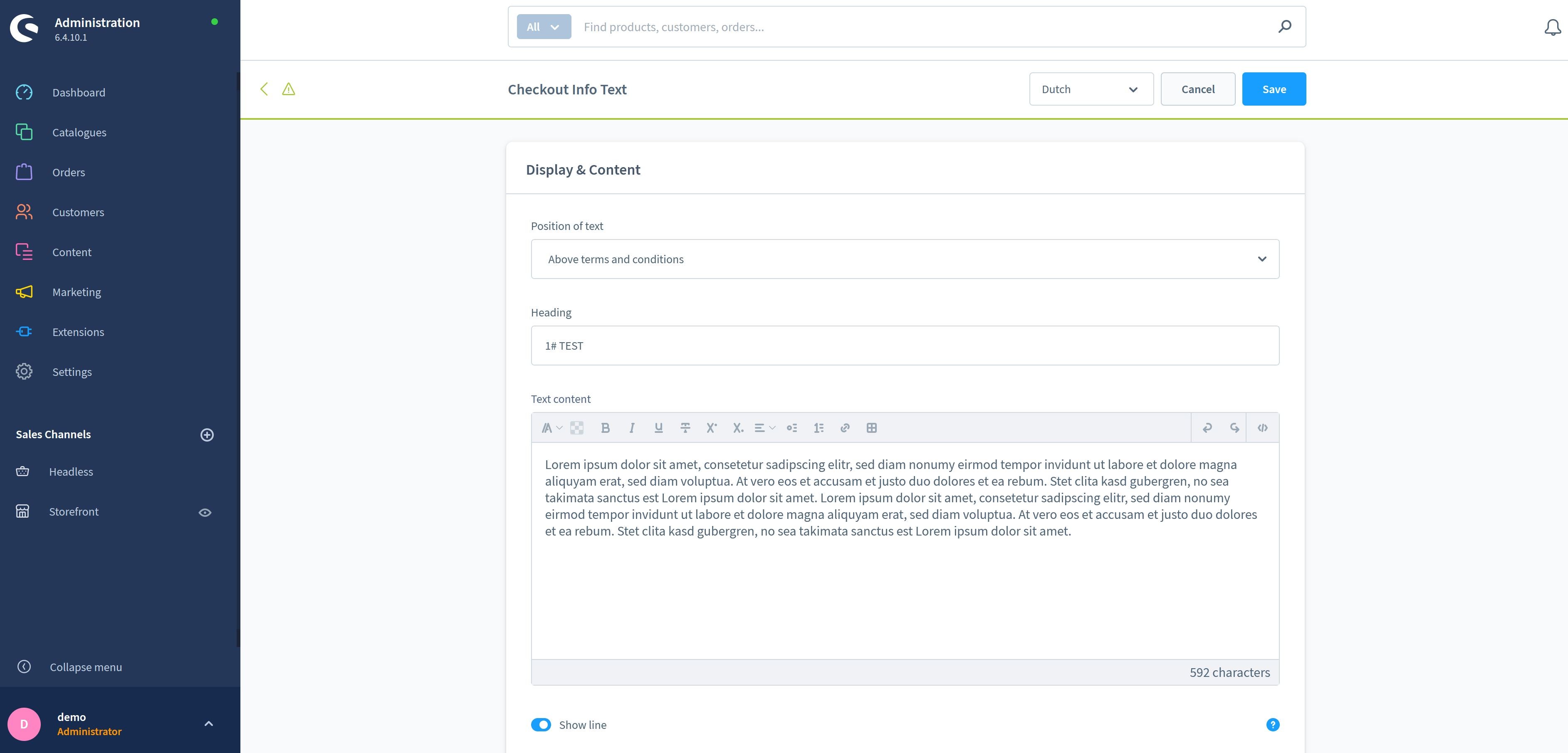Click the demo user avatar

[x=24, y=724]
